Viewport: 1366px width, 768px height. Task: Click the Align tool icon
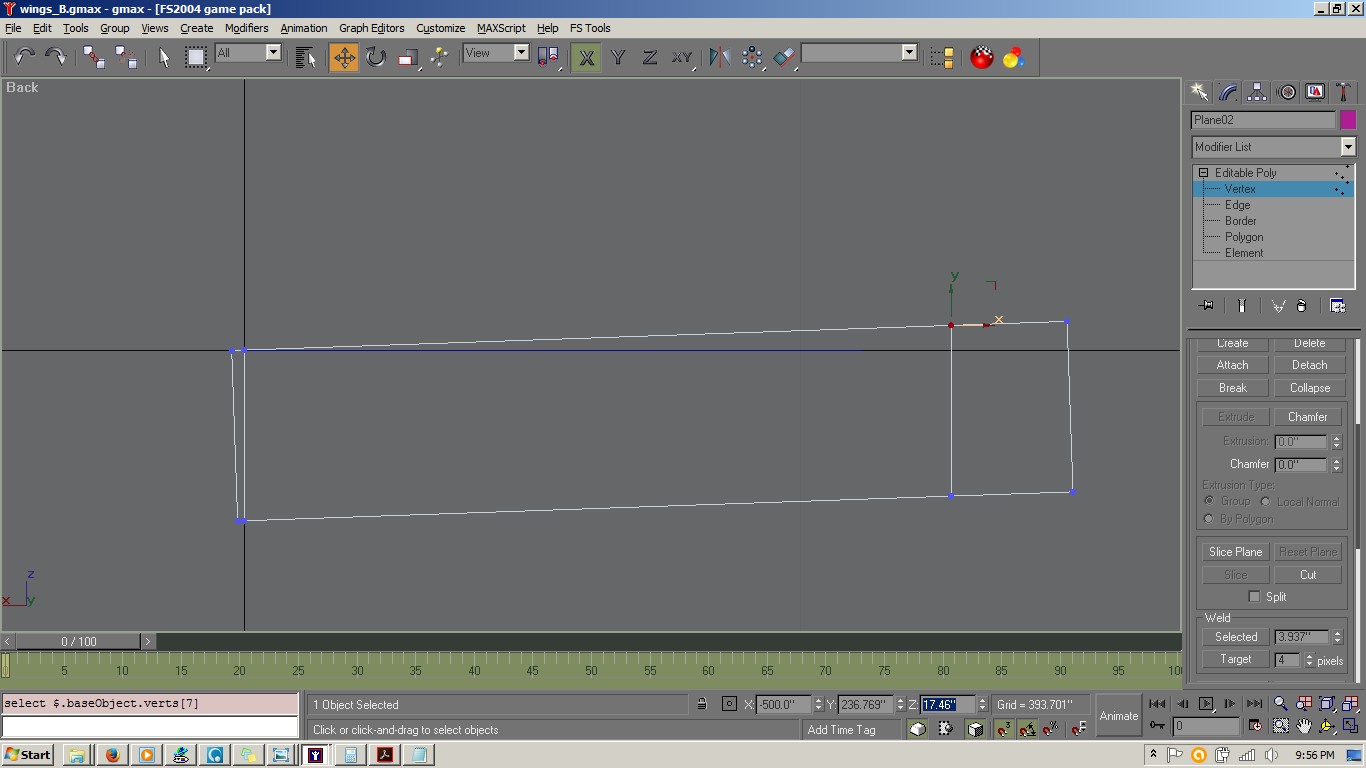tap(784, 57)
